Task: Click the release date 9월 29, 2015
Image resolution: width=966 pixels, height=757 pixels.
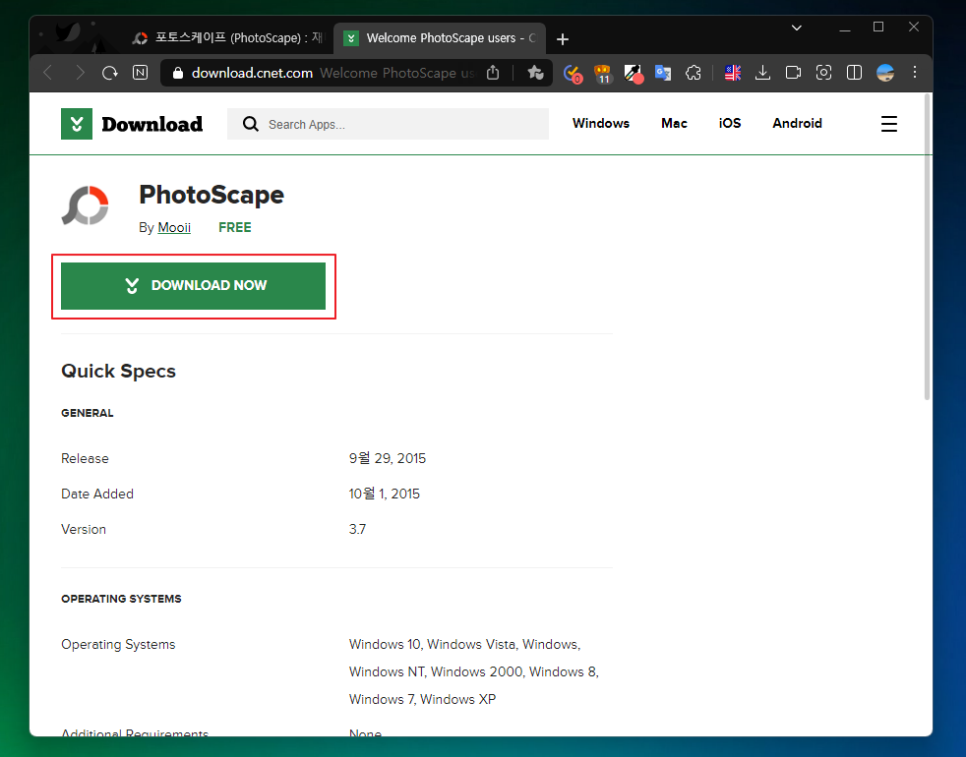Action: [x=388, y=458]
